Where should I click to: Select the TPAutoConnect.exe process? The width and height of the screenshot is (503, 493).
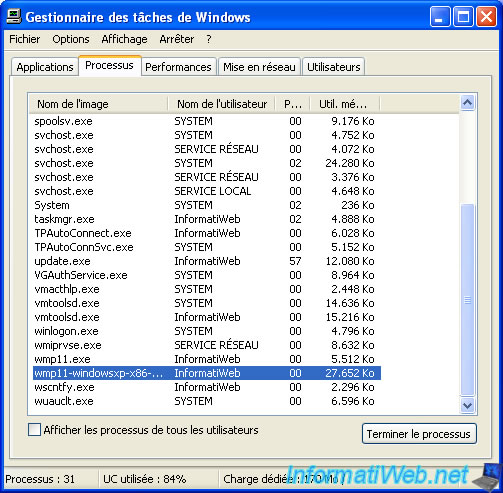tap(207, 233)
